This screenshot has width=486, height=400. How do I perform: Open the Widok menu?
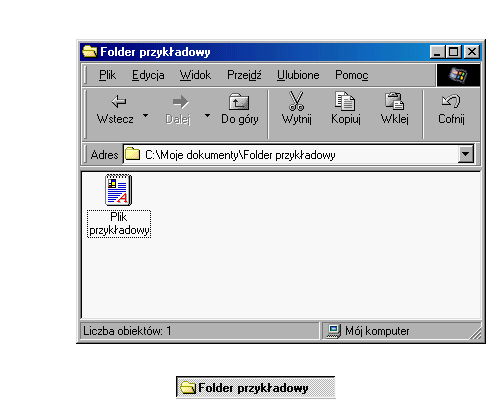coord(195,75)
